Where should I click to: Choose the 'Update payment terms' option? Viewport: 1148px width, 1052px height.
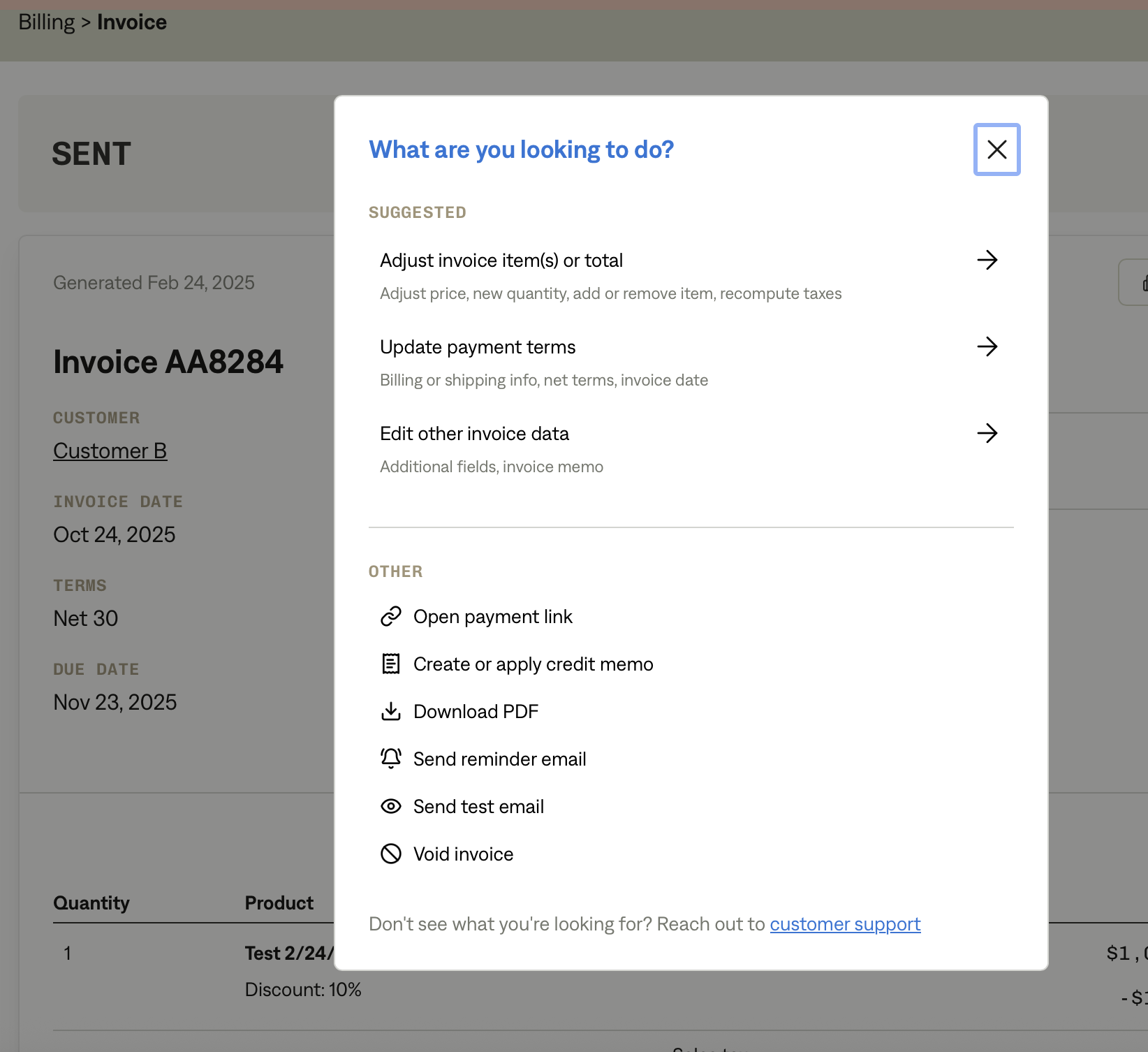click(x=478, y=347)
